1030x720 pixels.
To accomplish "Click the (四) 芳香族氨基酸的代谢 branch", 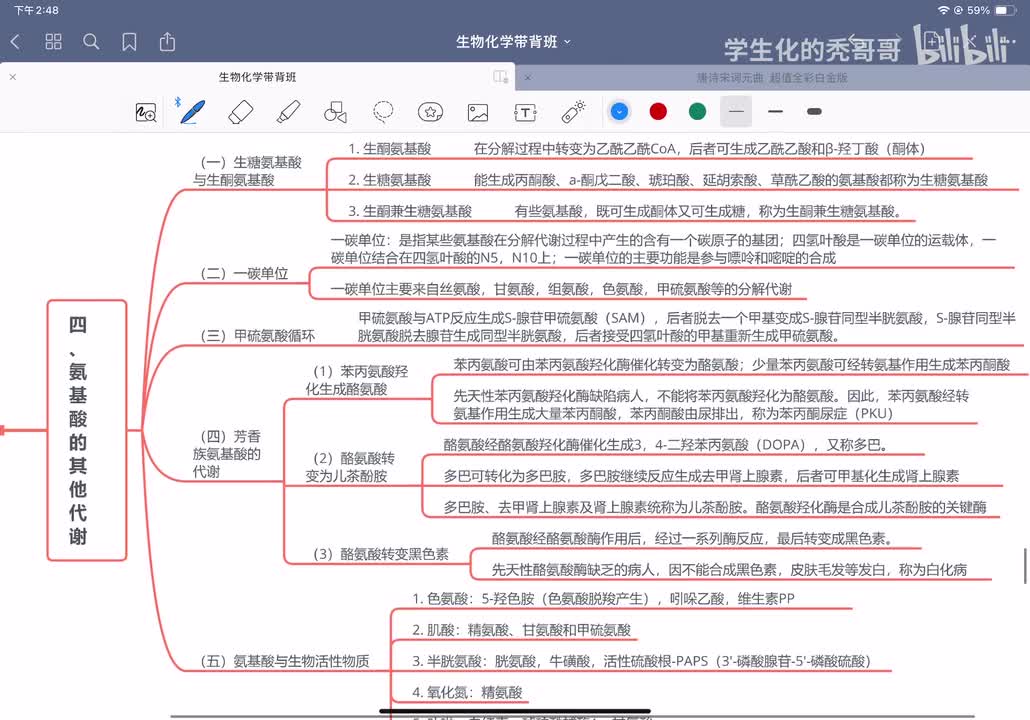I will tap(227, 453).
